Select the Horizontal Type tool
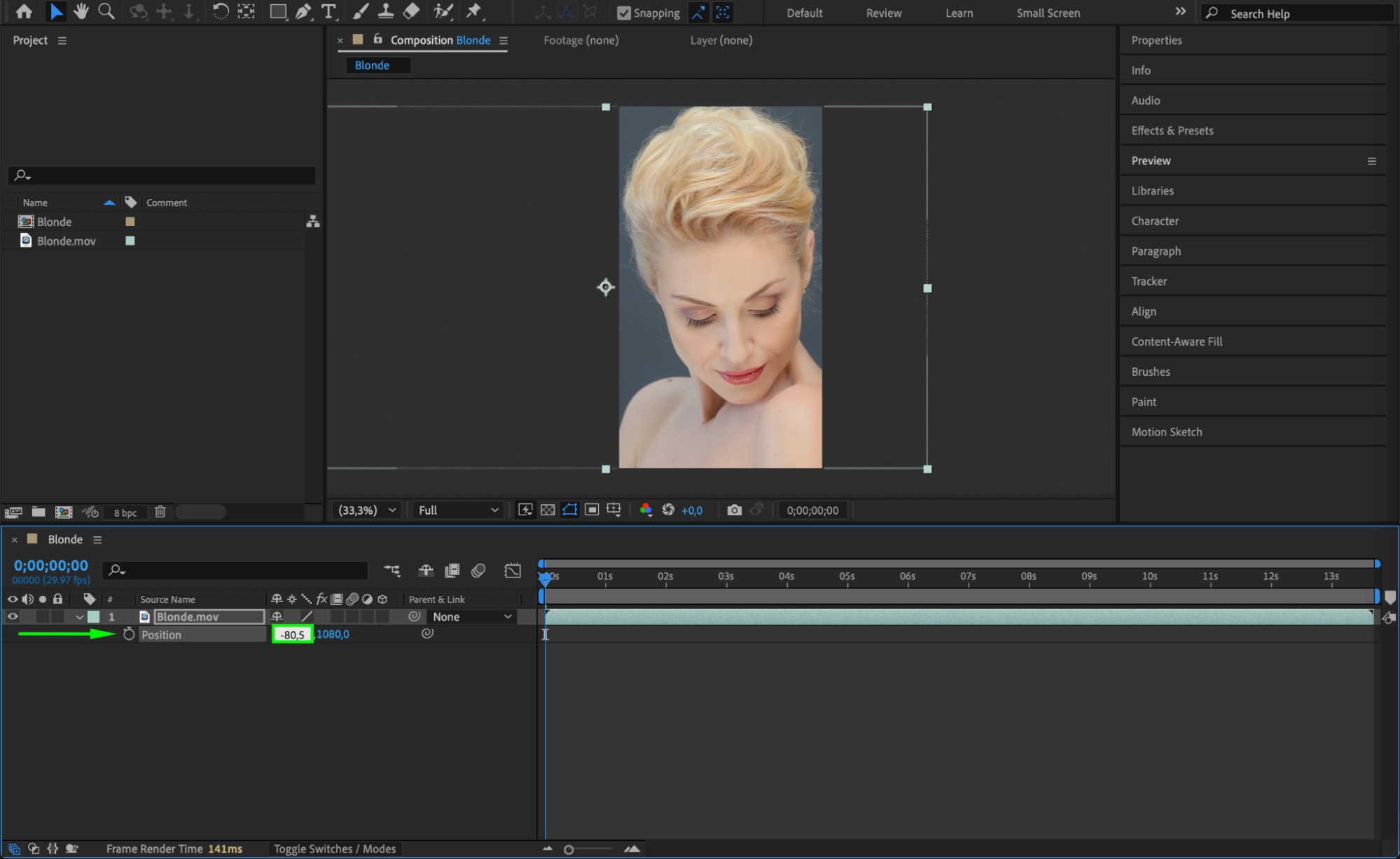 [328, 11]
